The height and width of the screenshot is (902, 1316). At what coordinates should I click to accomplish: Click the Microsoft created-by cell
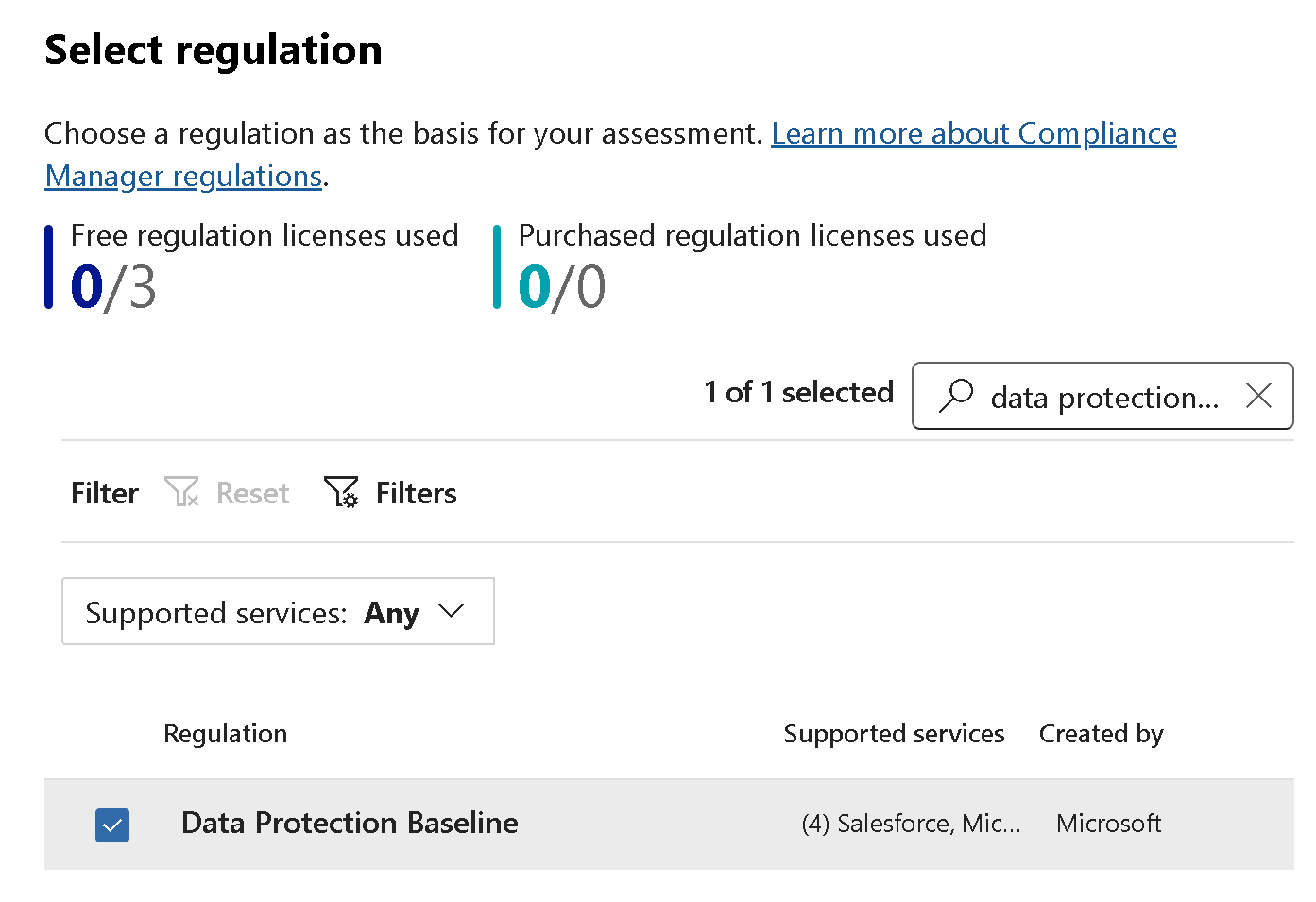1108,824
